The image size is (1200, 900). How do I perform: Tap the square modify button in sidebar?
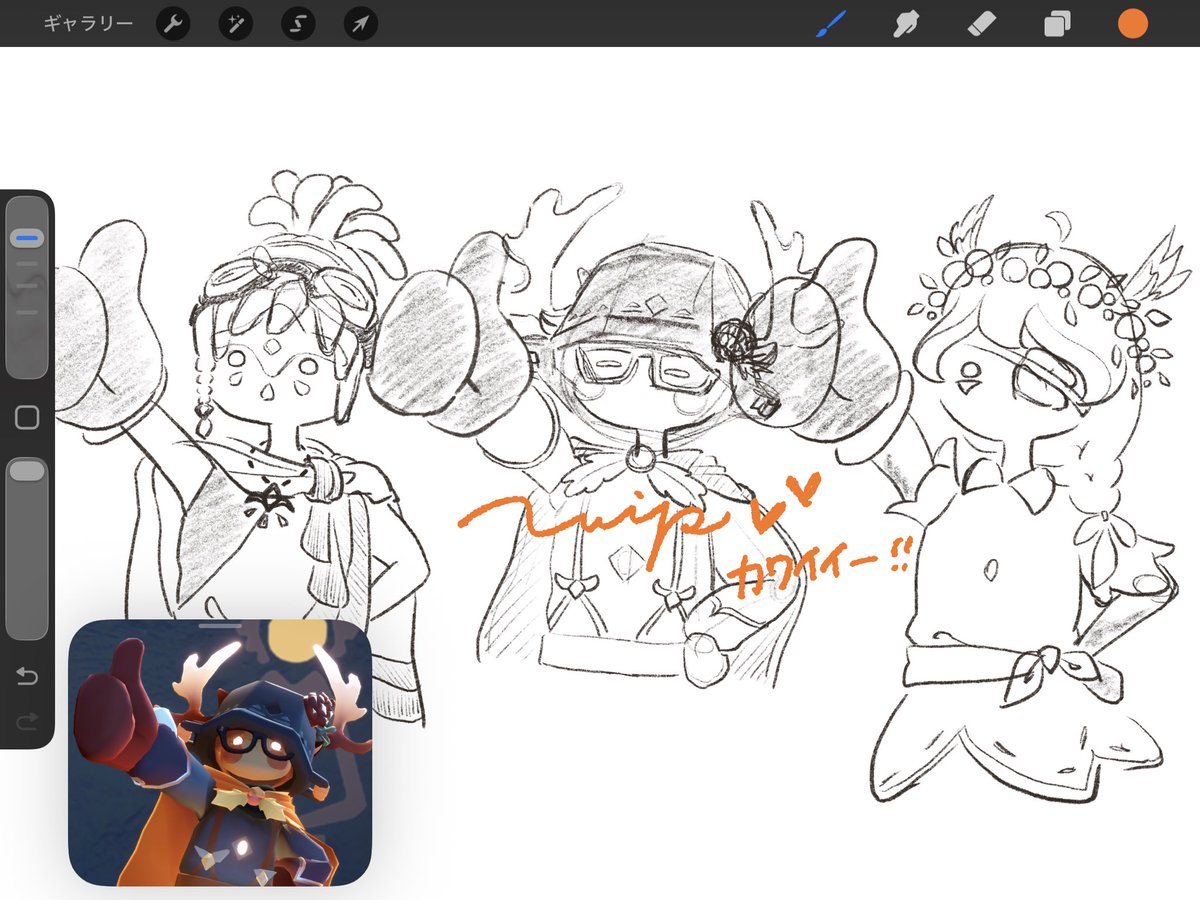[27, 418]
